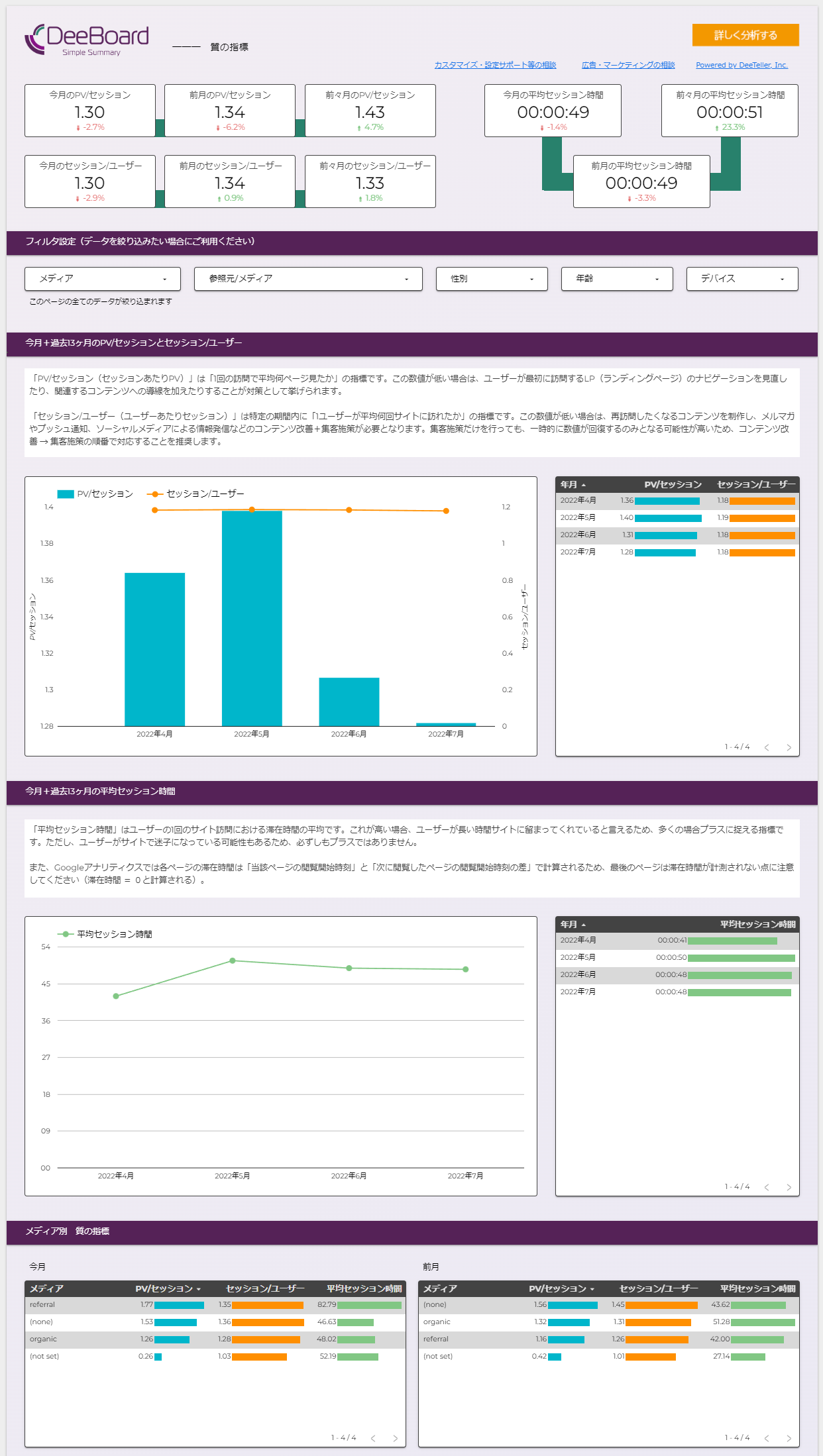Viewport: 823px width, 1456px height.
Task: Go to previous page in PV/セッション monthly table
Action: pos(767,747)
